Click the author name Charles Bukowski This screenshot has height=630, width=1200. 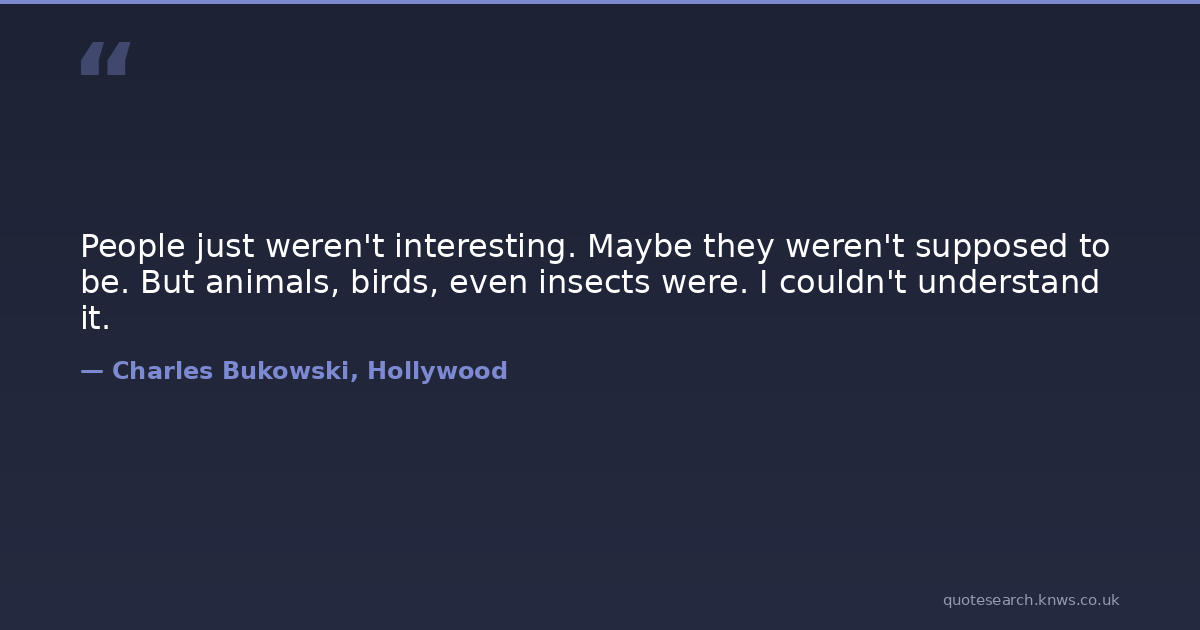(x=230, y=371)
